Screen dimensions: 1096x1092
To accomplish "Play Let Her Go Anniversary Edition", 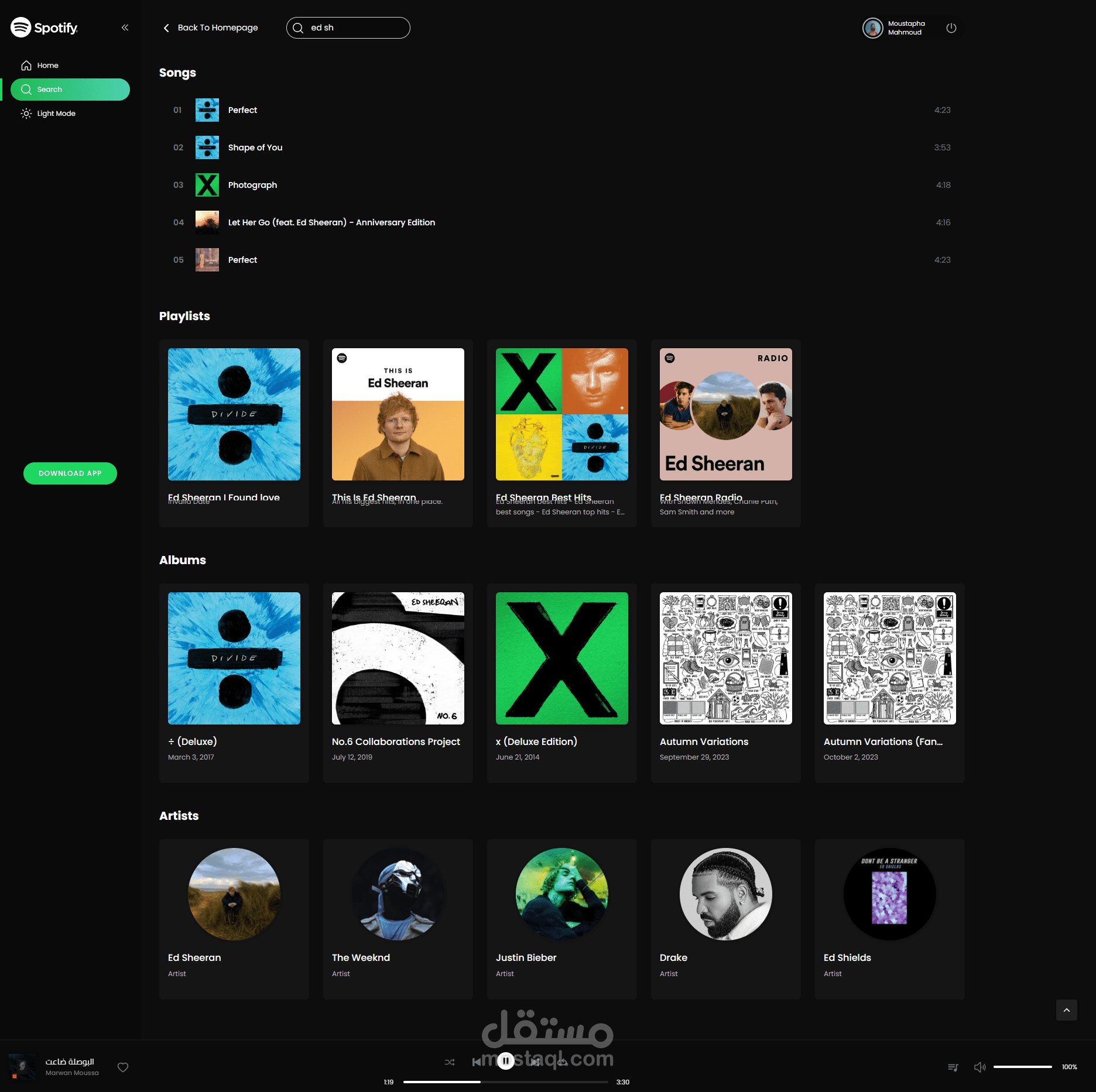I will pos(562,222).
